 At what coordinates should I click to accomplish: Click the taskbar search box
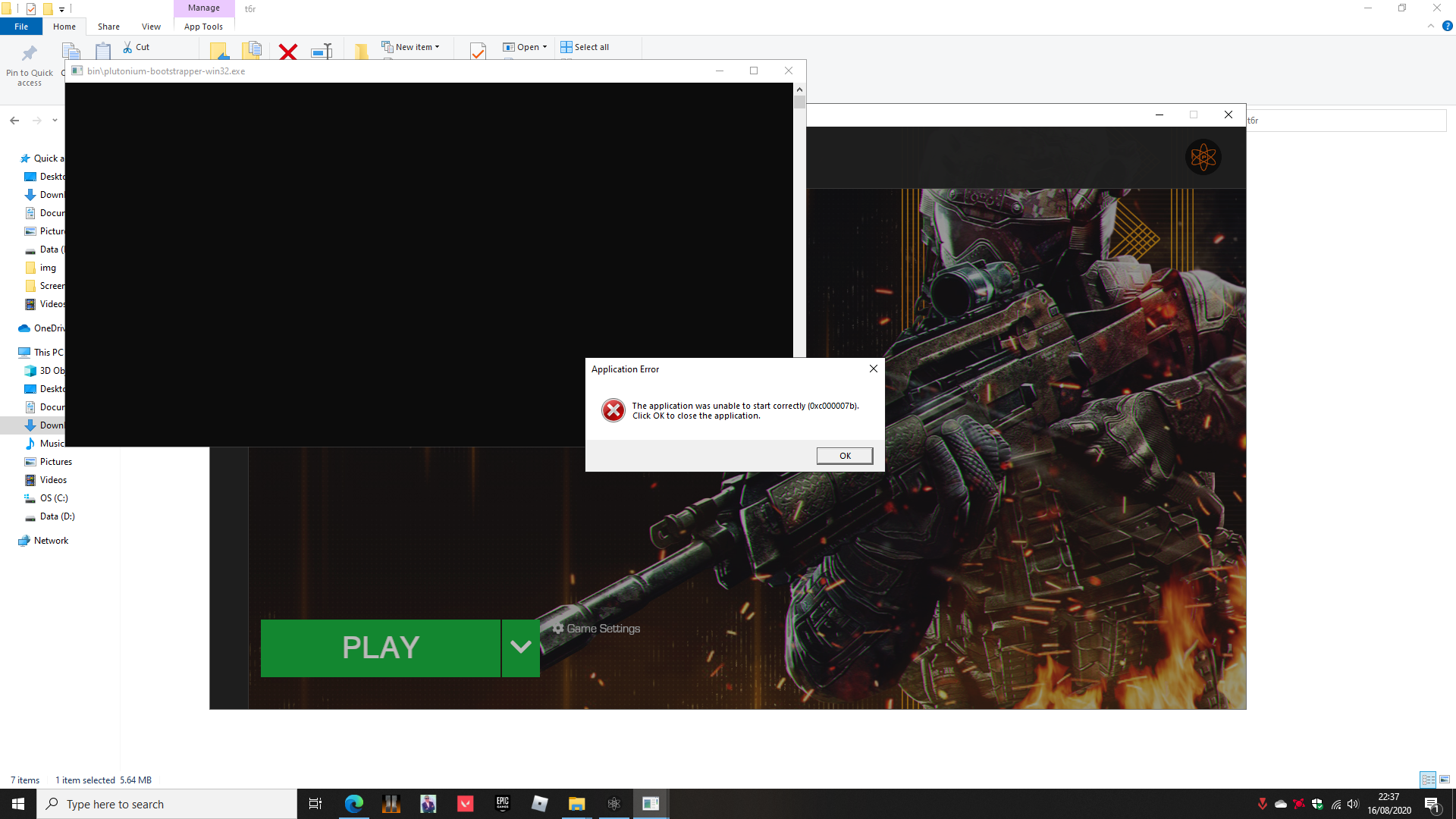(x=167, y=804)
